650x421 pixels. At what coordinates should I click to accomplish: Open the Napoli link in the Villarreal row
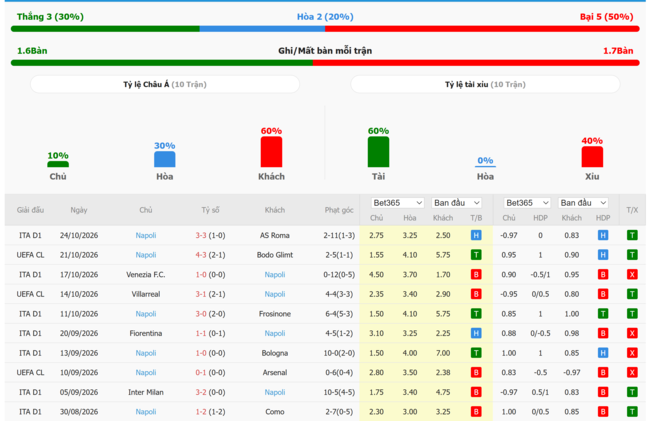pyautogui.click(x=275, y=294)
